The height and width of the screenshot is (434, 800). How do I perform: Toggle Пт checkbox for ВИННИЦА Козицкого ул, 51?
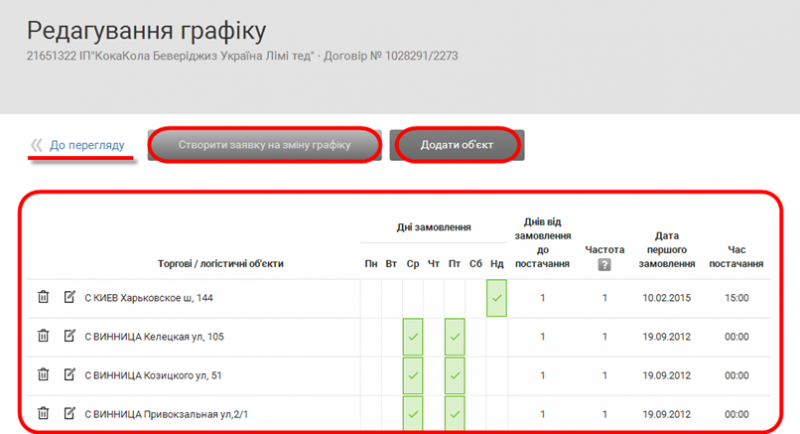(455, 376)
